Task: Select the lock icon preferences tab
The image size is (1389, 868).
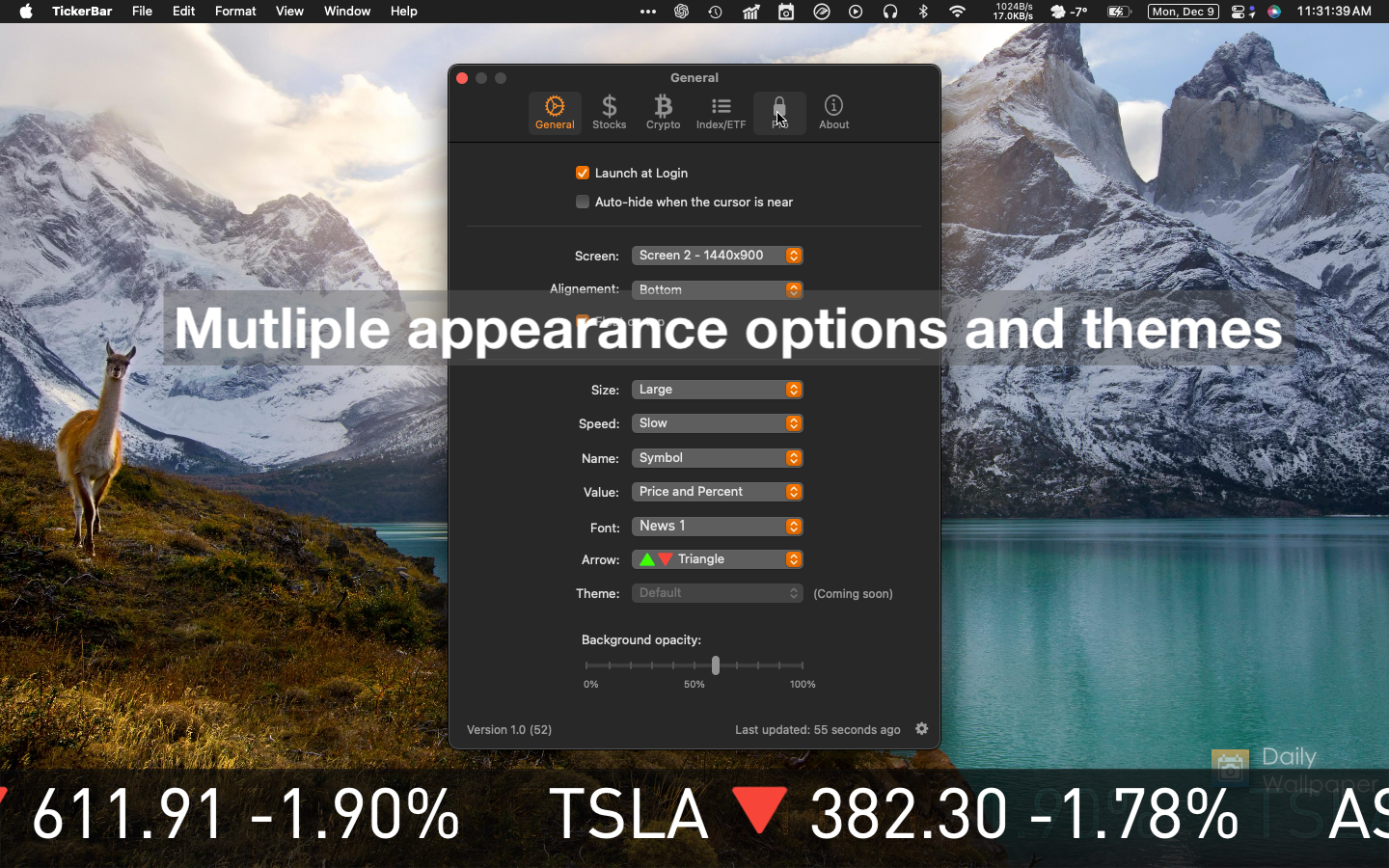Action: coord(779,113)
